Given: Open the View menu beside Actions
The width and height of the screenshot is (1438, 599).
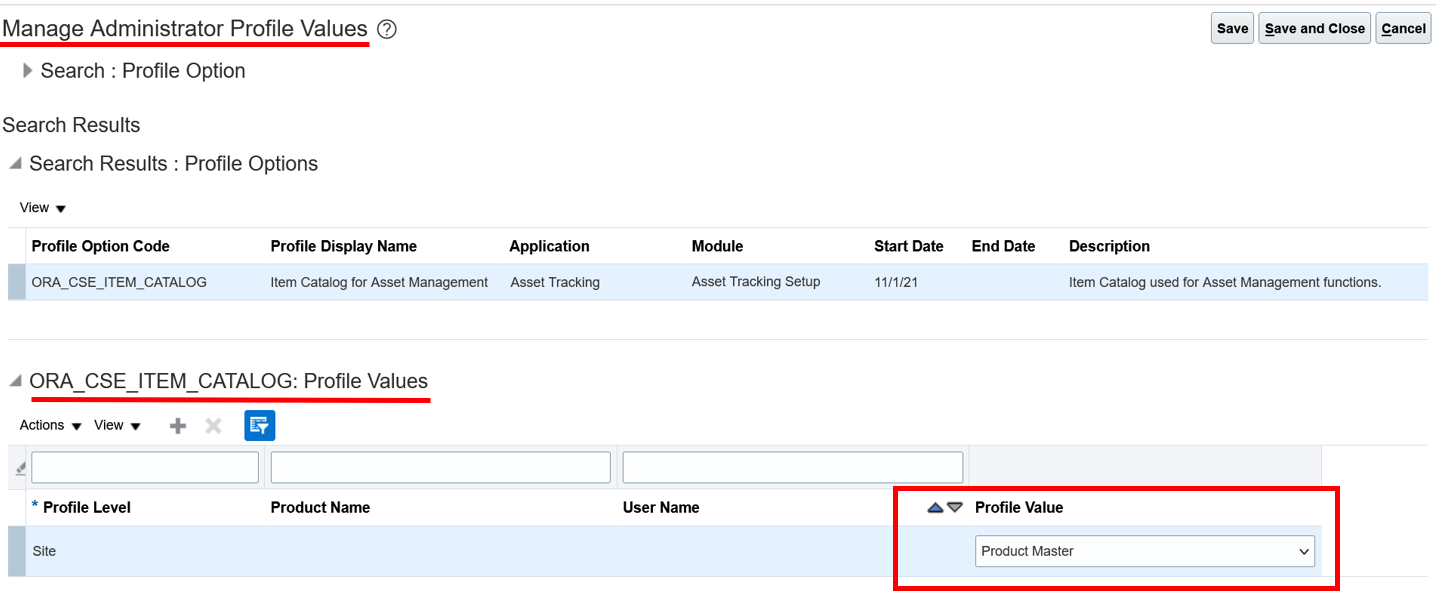Looking at the screenshot, I should tap(118, 426).
